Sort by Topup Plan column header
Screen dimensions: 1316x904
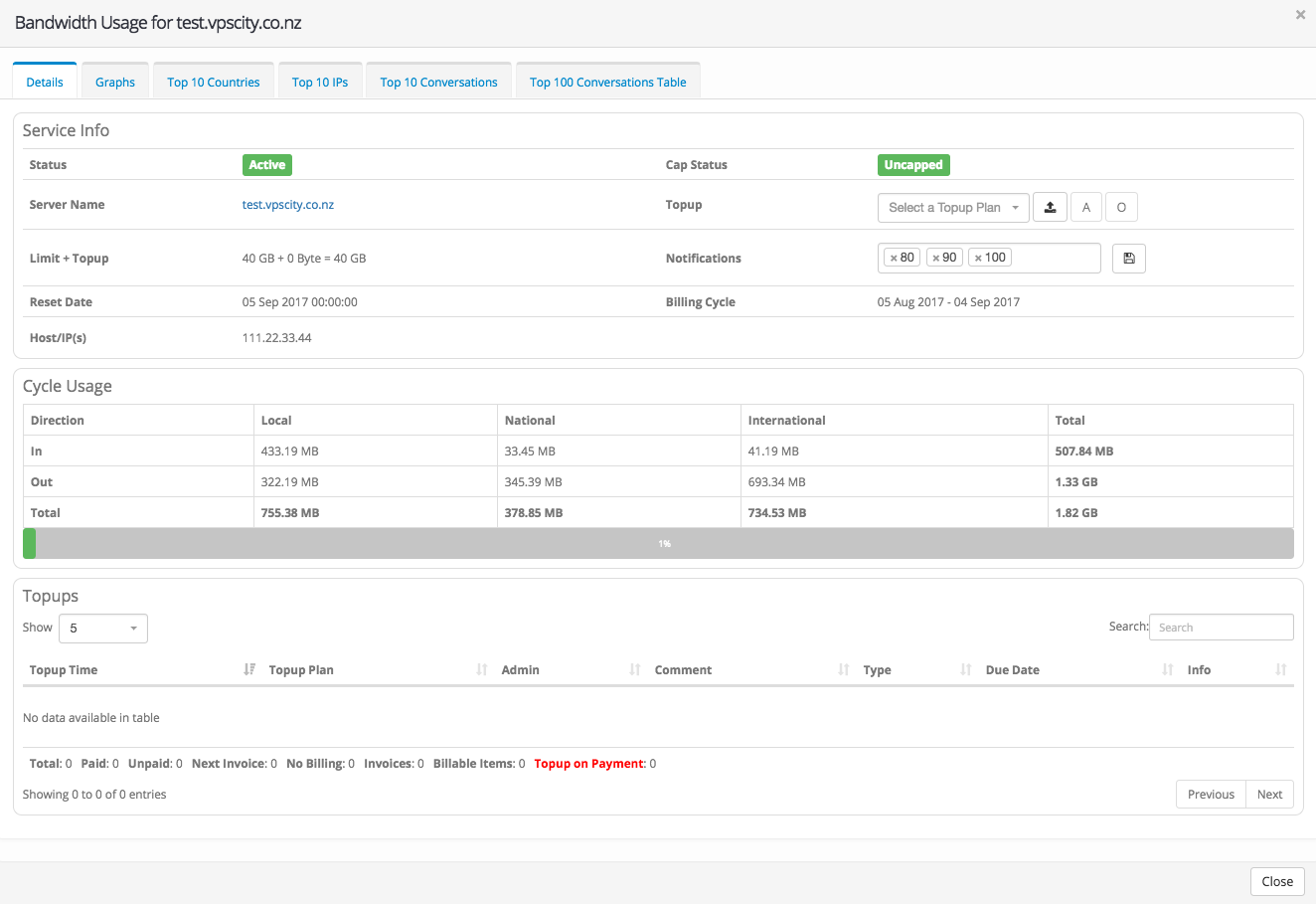click(x=301, y=670)
